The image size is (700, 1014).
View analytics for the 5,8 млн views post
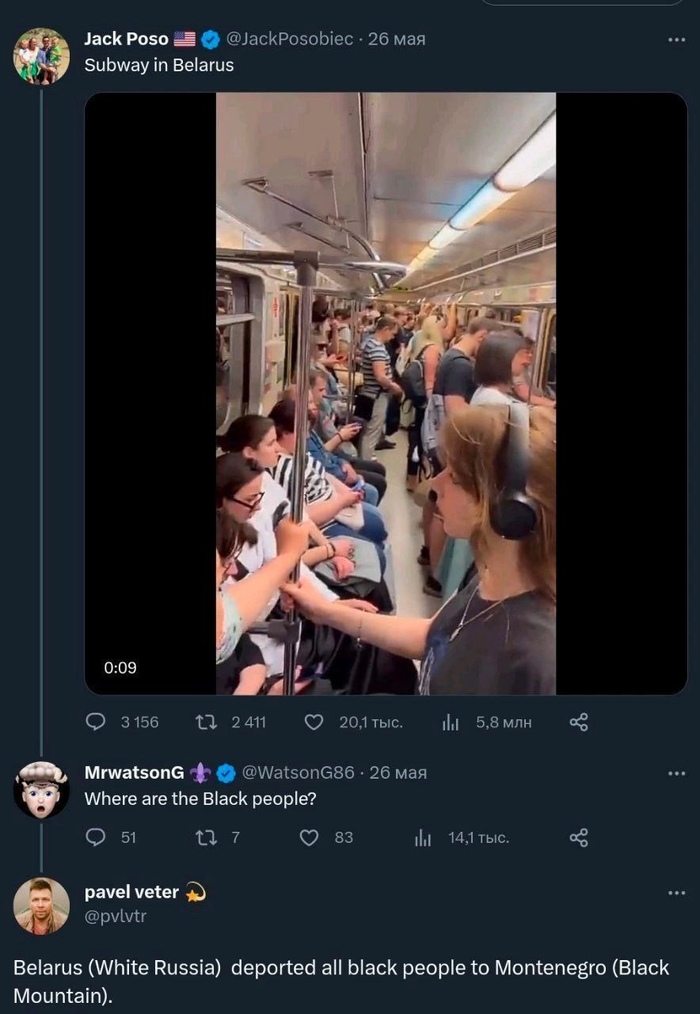[450, 722]
